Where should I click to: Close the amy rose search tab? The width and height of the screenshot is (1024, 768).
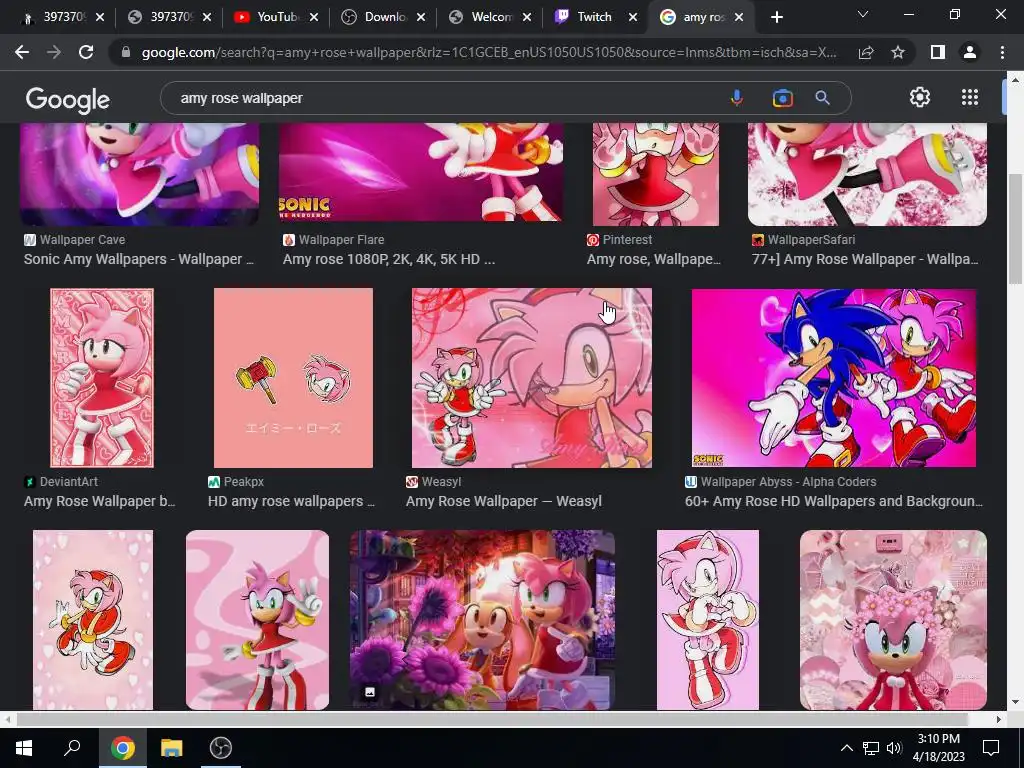click(739, 18)
